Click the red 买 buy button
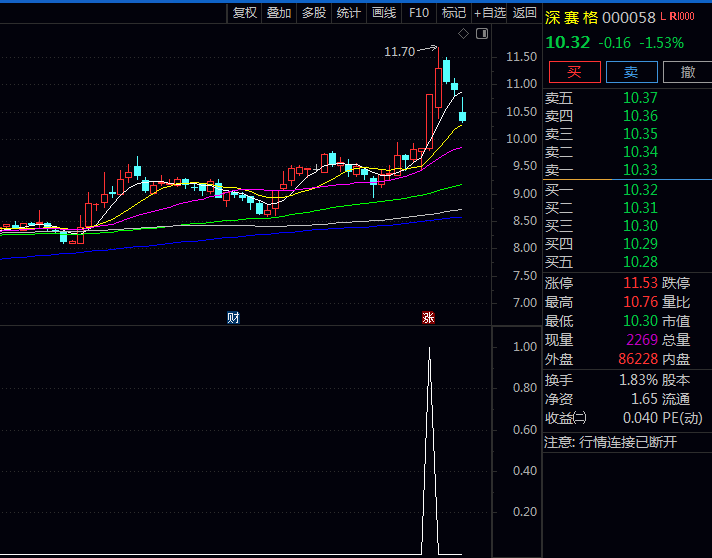 click(575, 71)
